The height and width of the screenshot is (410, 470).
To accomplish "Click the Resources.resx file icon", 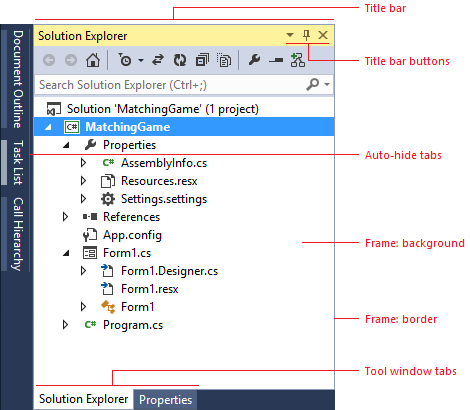I will click(108, 181).
